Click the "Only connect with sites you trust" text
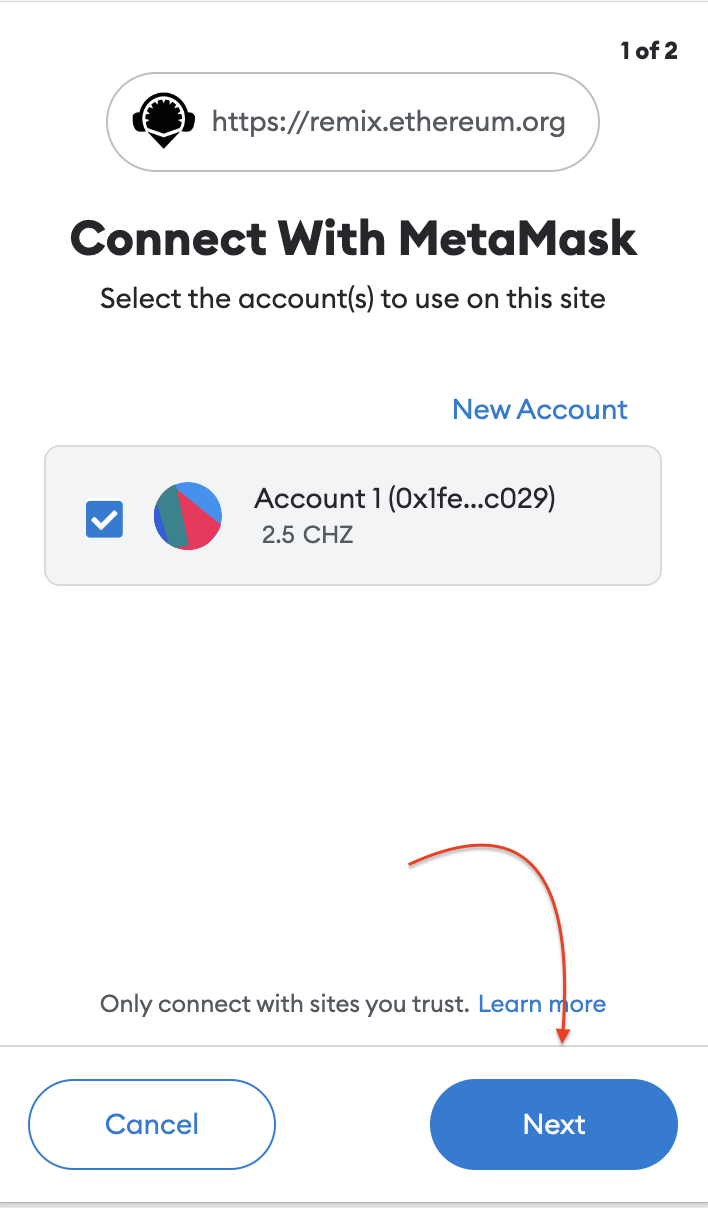 [x=284, y=1004]
